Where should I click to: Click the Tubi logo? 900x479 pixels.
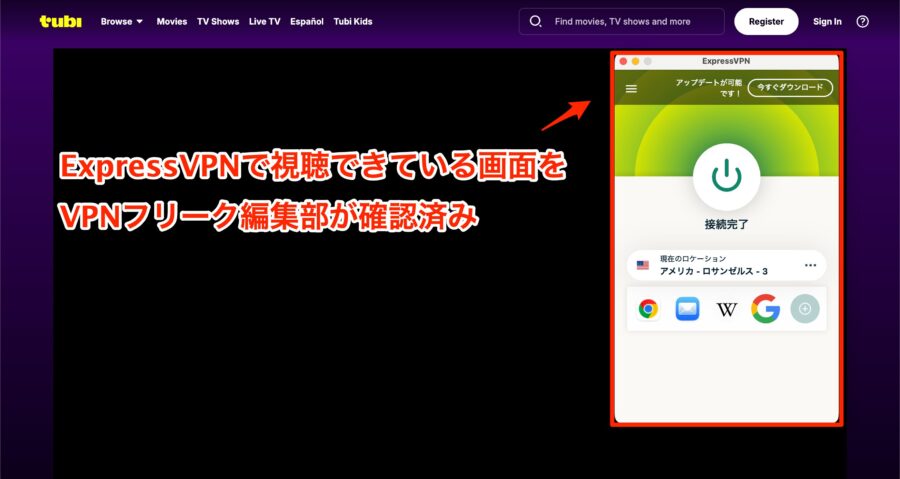pyautogui.click(x=60, y=21)
